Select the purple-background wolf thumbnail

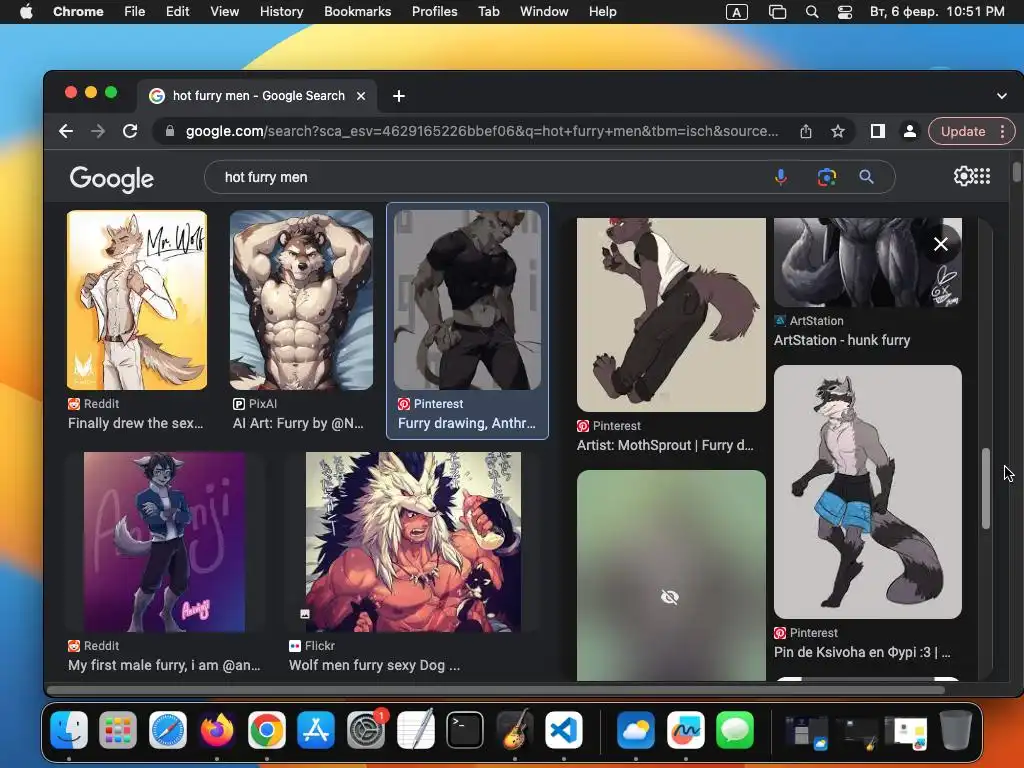tap(165, 541)
